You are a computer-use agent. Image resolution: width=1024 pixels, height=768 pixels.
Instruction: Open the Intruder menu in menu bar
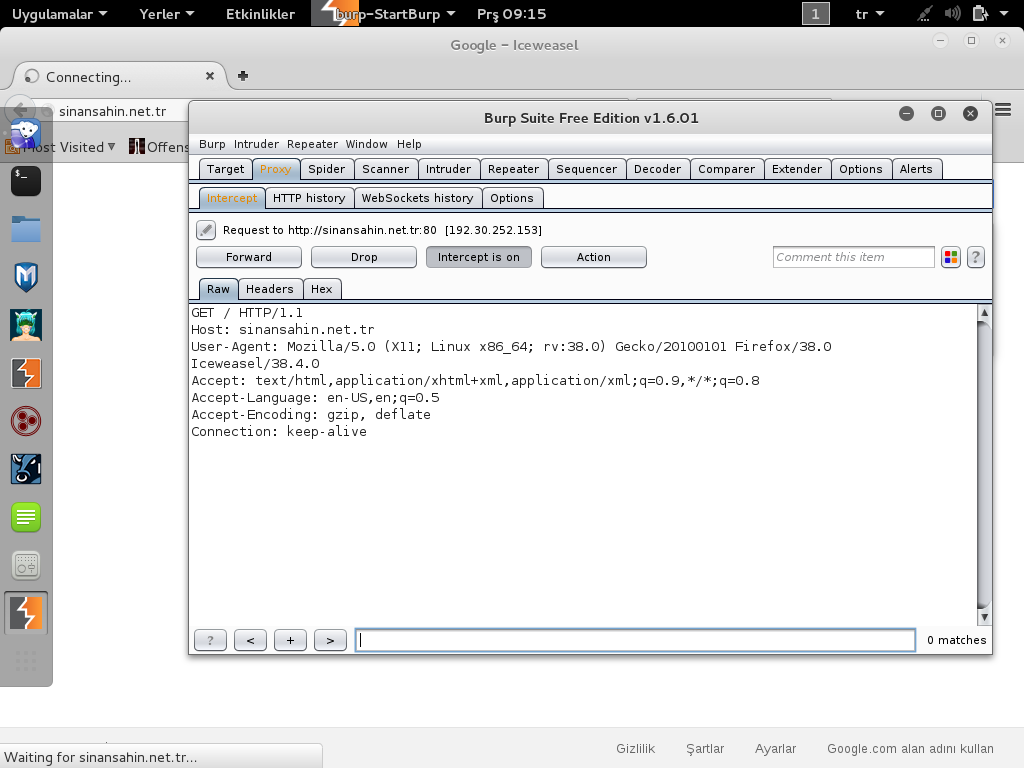tap(256, 144)
